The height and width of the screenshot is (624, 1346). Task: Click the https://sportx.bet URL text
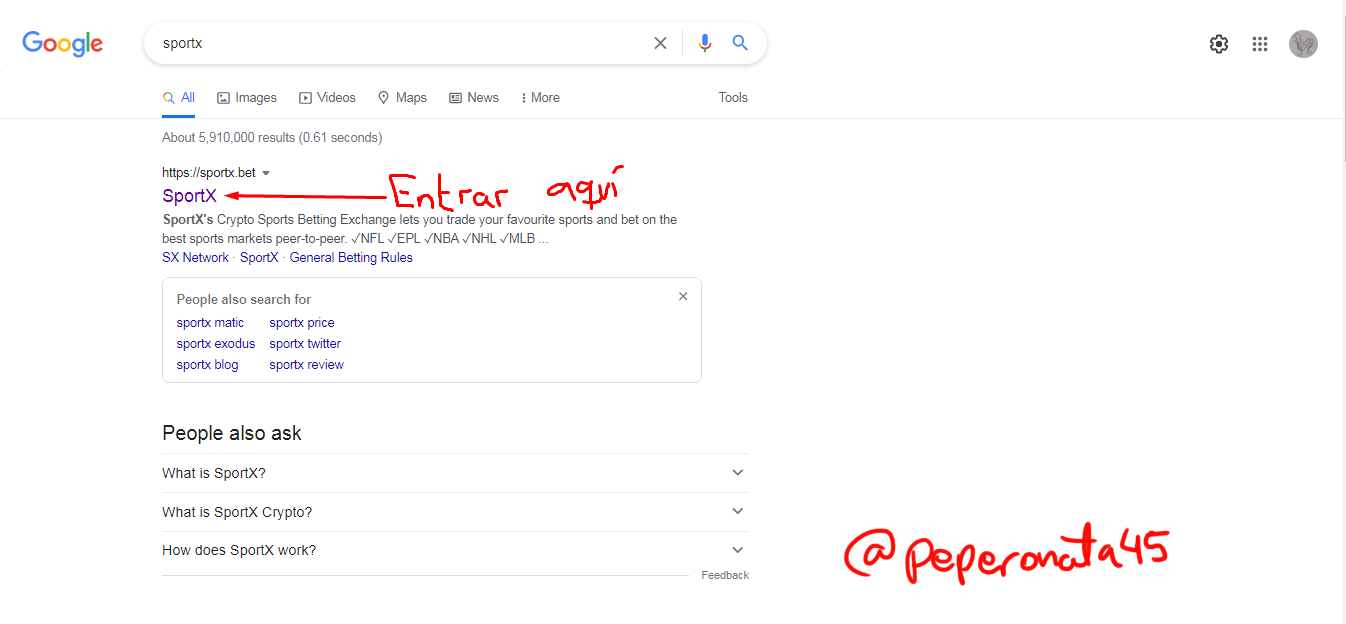209,173
